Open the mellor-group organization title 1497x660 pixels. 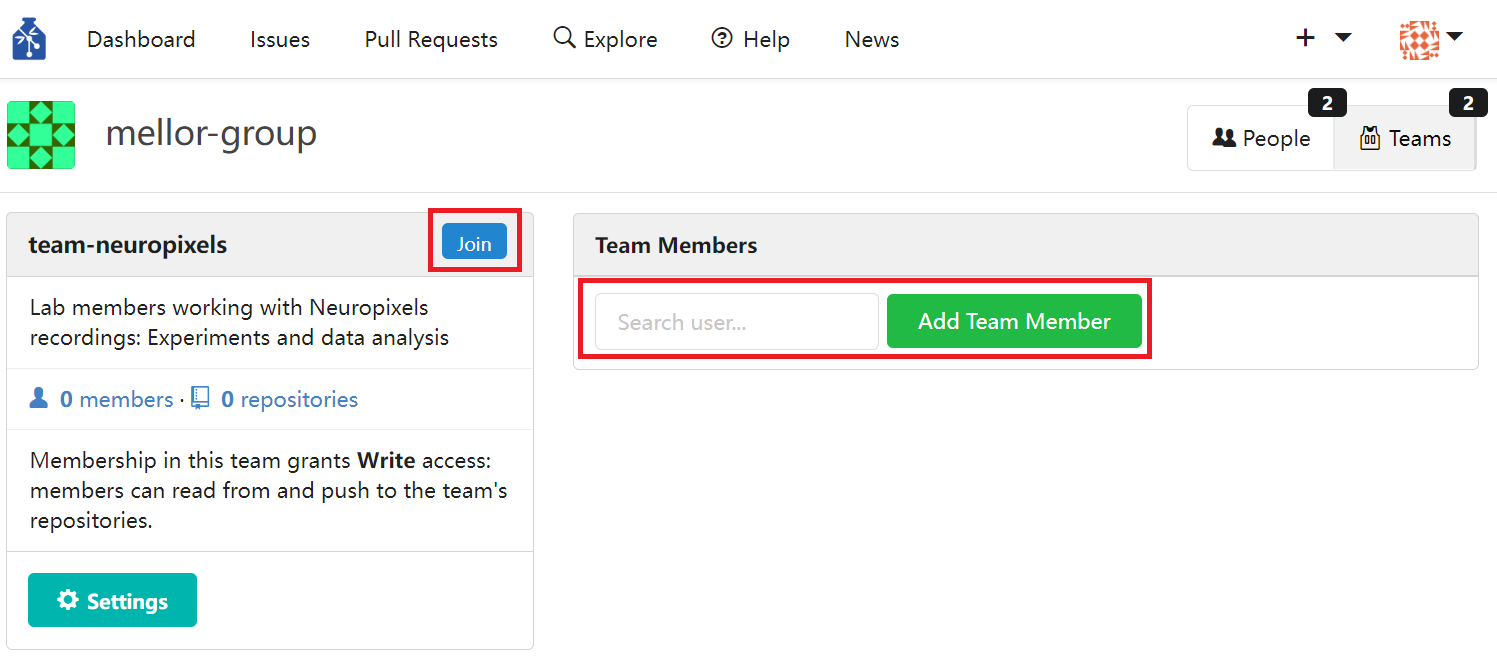[211, 133]
